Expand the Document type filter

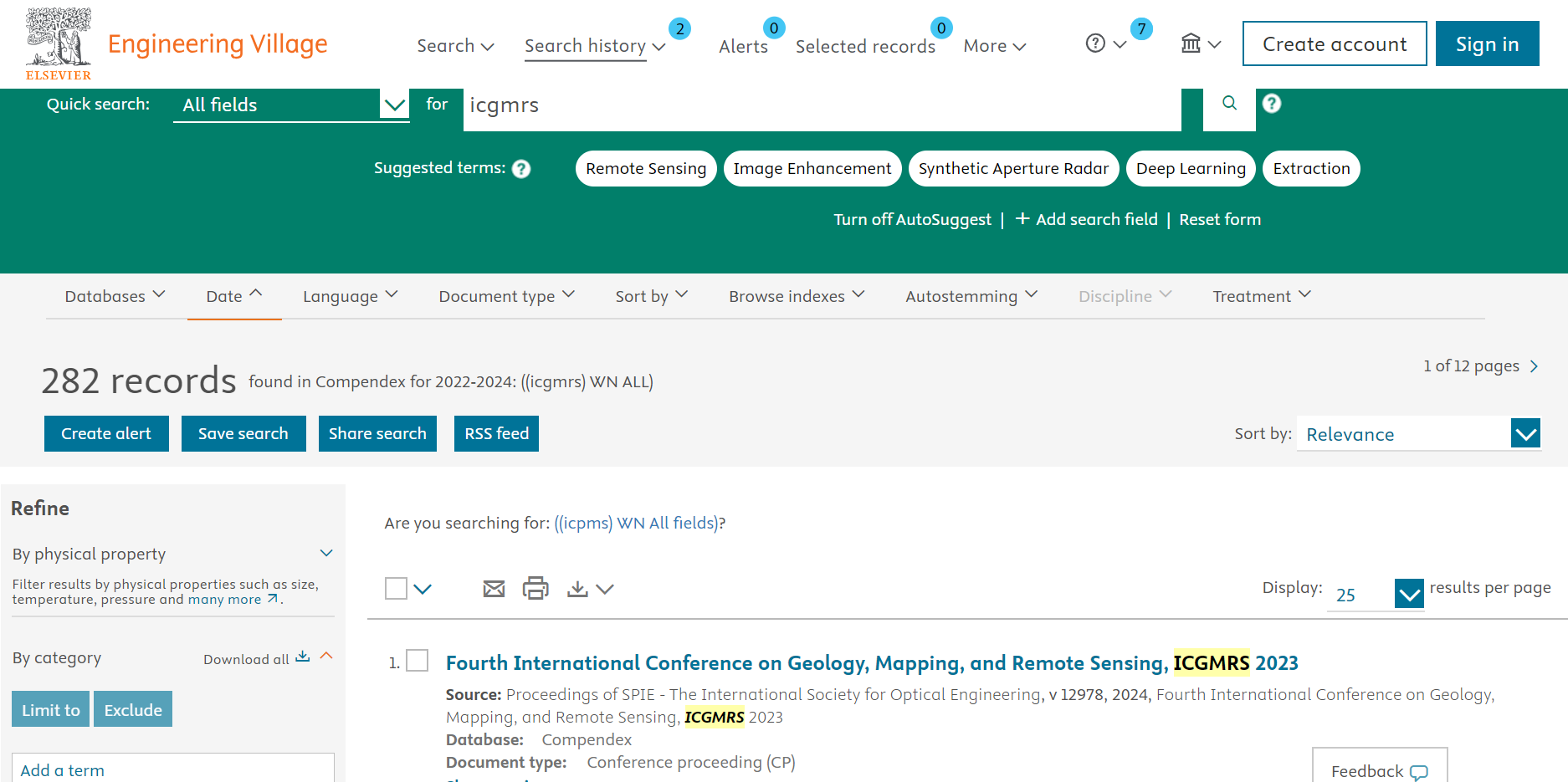coord(506,296)
